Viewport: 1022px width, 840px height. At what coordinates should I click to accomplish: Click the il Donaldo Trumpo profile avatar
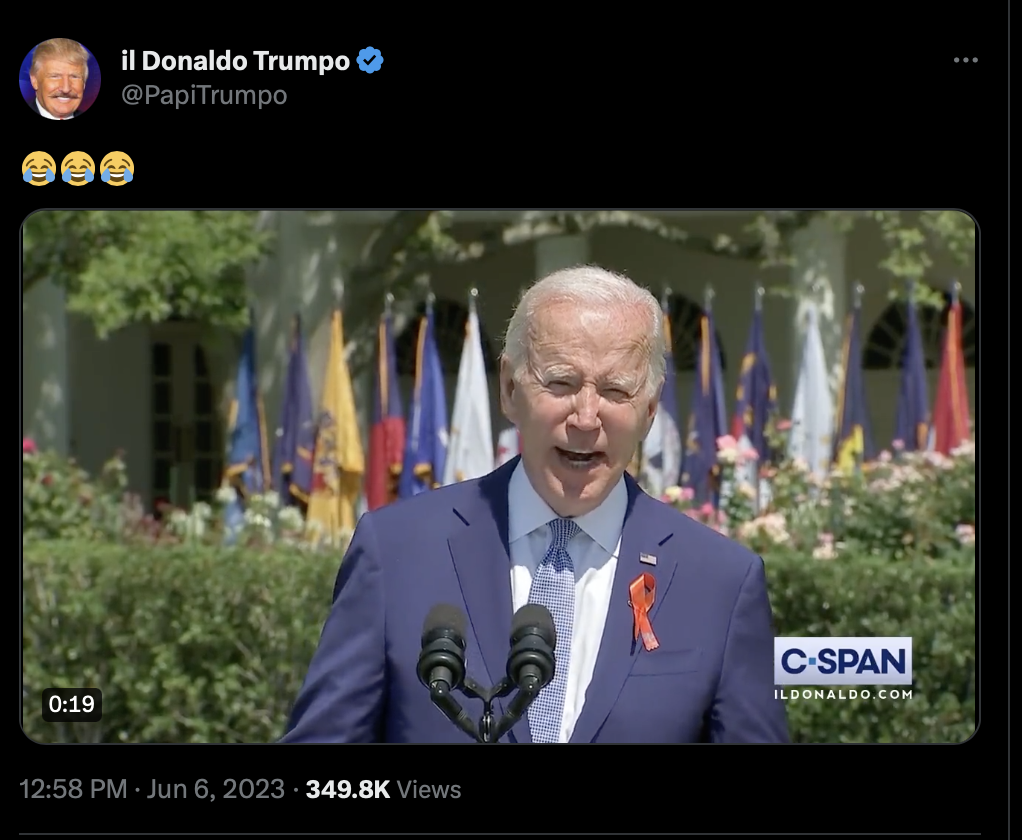pos(60,78)
